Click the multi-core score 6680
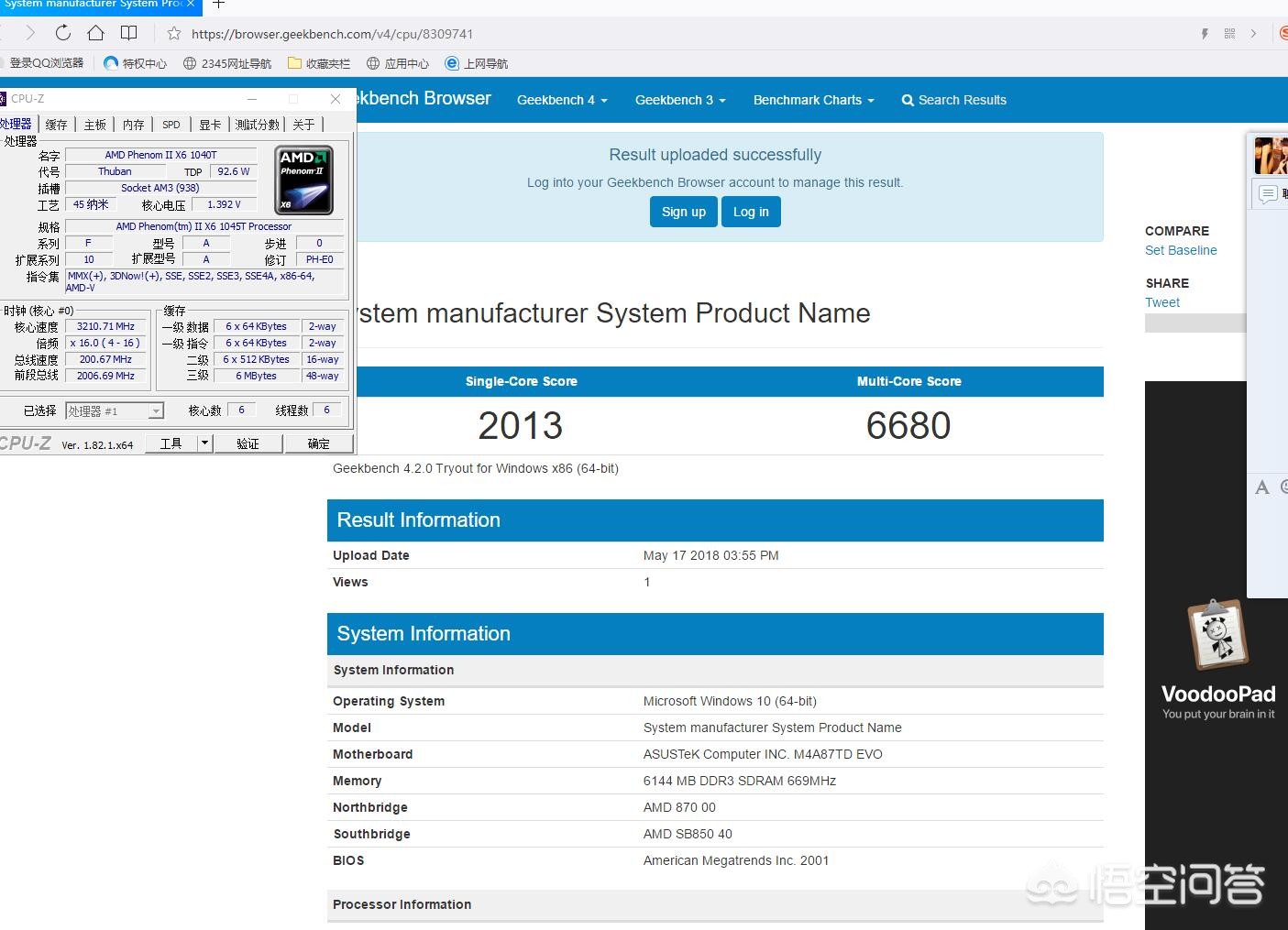The image size is (1288, 930). [x=908, y=425]
